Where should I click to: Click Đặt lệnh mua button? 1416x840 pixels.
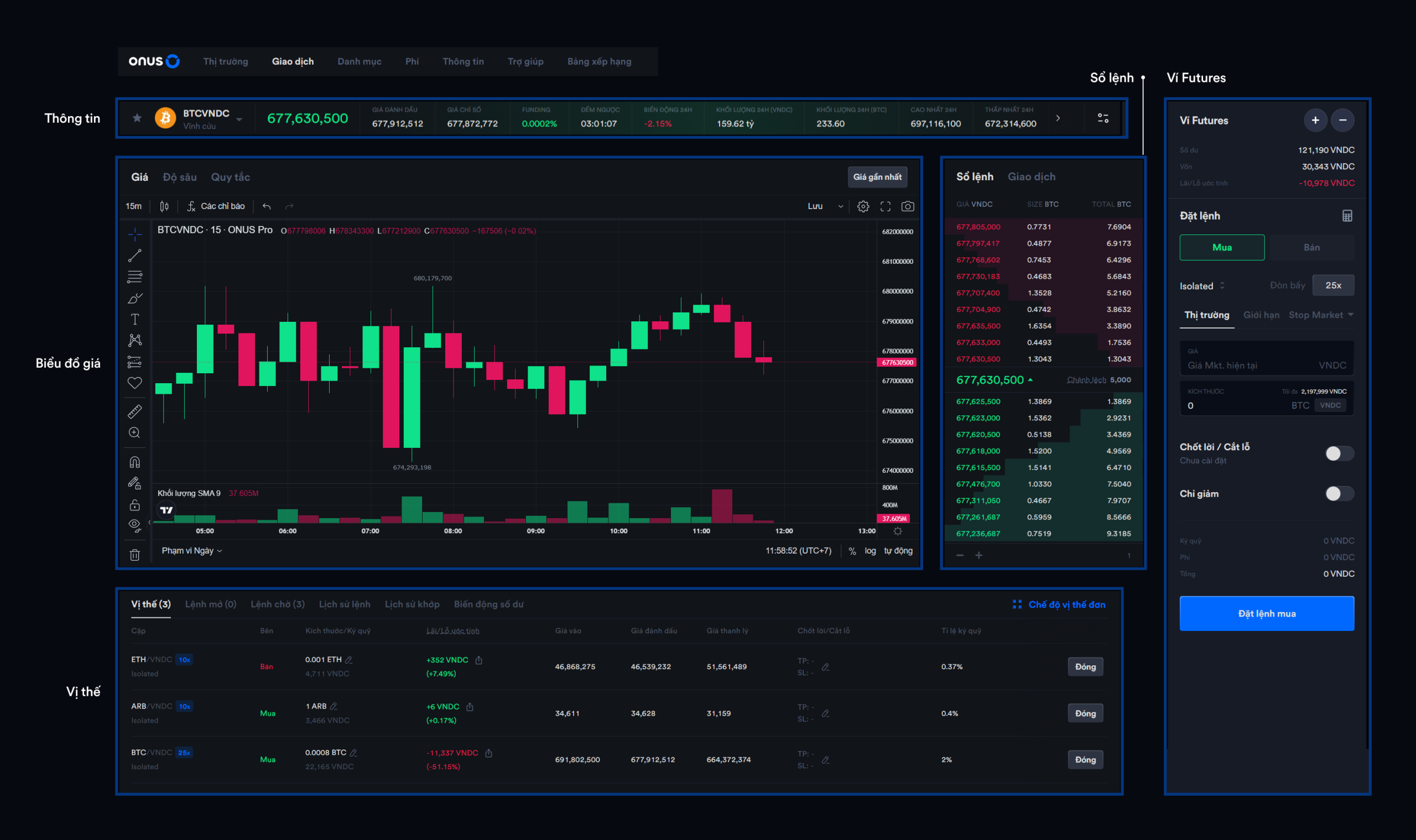click(1267, 614)
